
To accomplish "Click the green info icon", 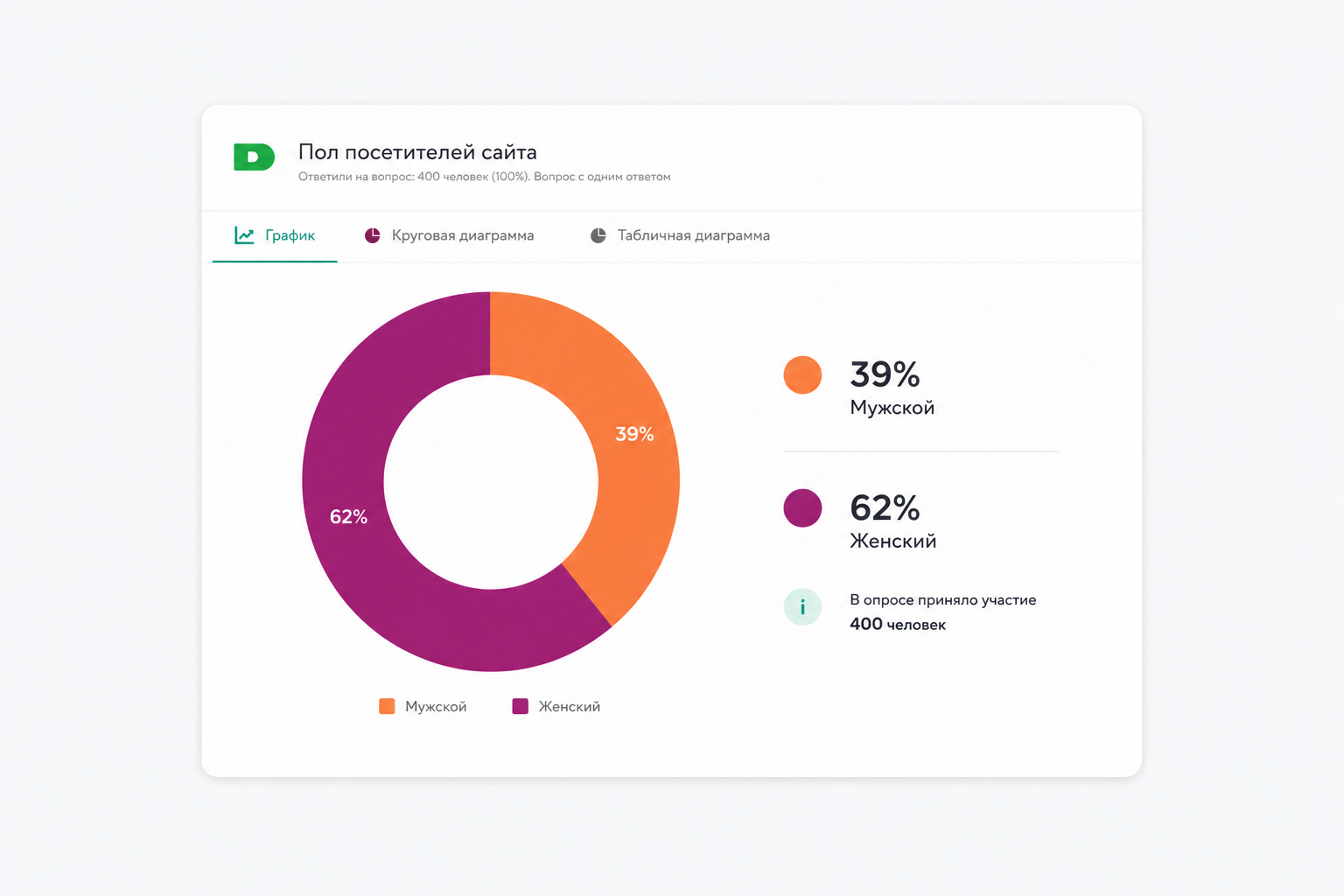I will pyautogui.click(x=802, y=607).
